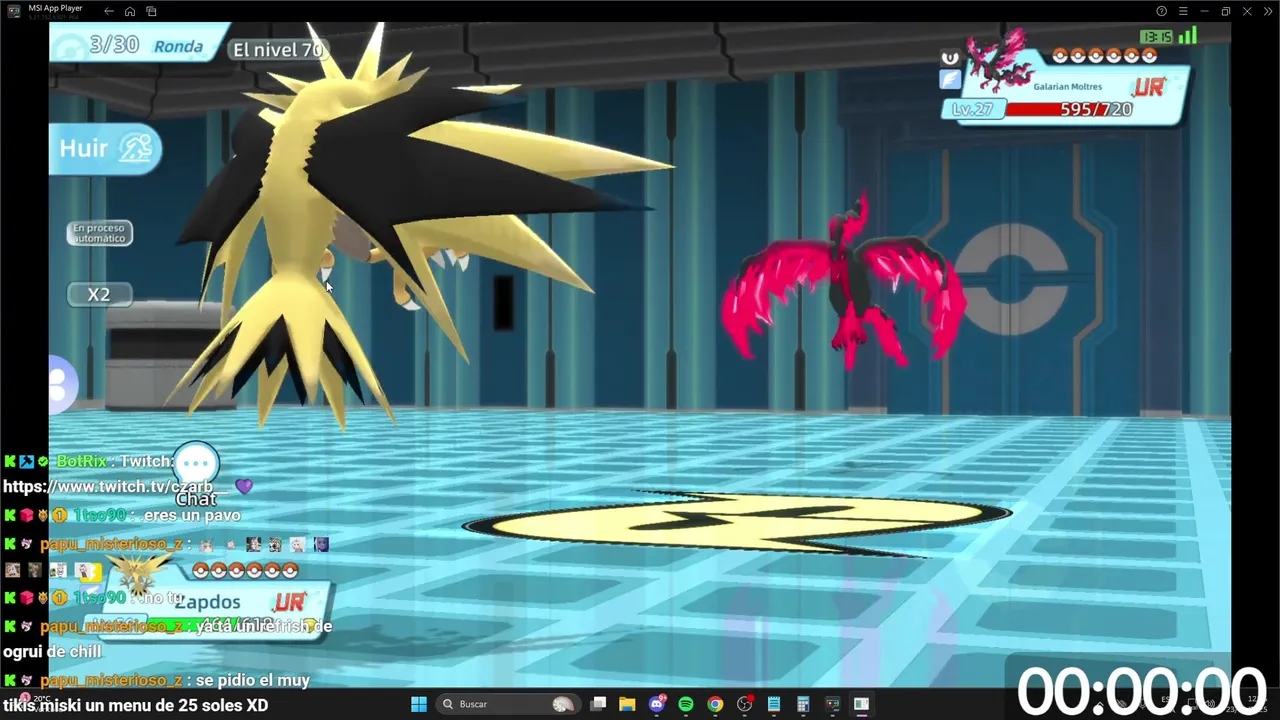1280x720 pixels.
Task: Open the last active taskbar app icon
Action: click(861, 704)
